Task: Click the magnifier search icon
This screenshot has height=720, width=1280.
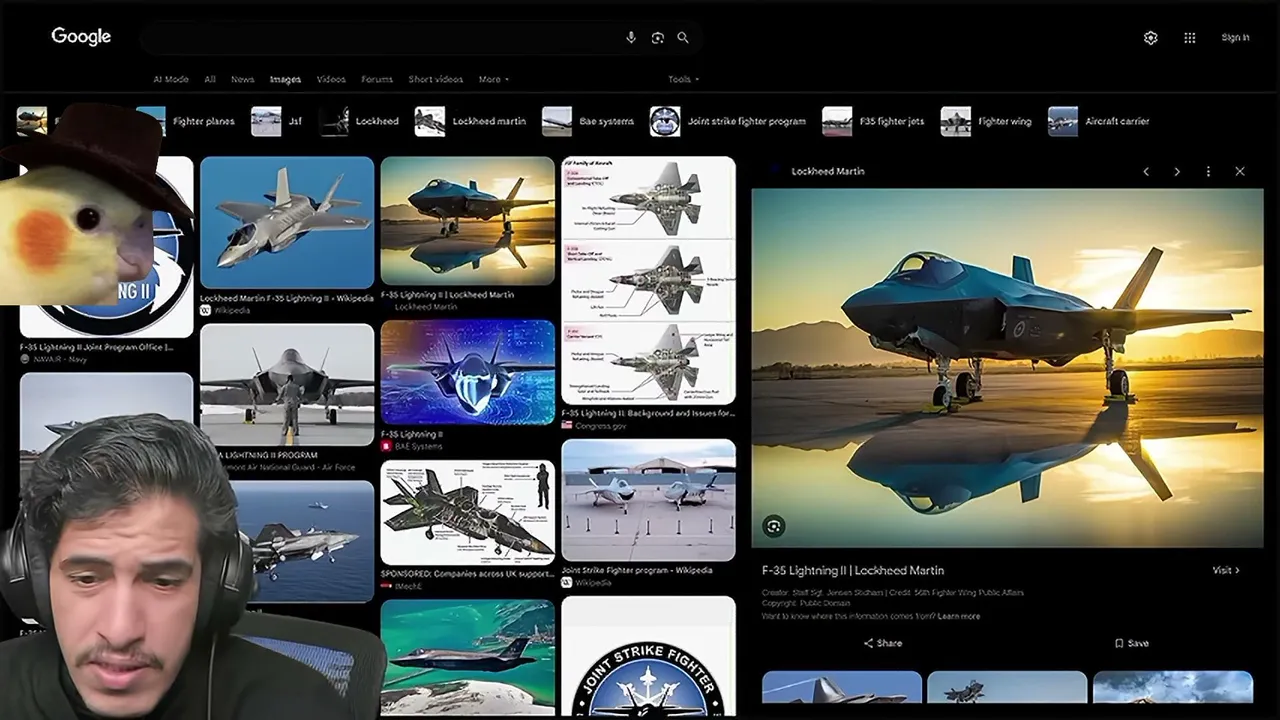Action: point(683,38)
